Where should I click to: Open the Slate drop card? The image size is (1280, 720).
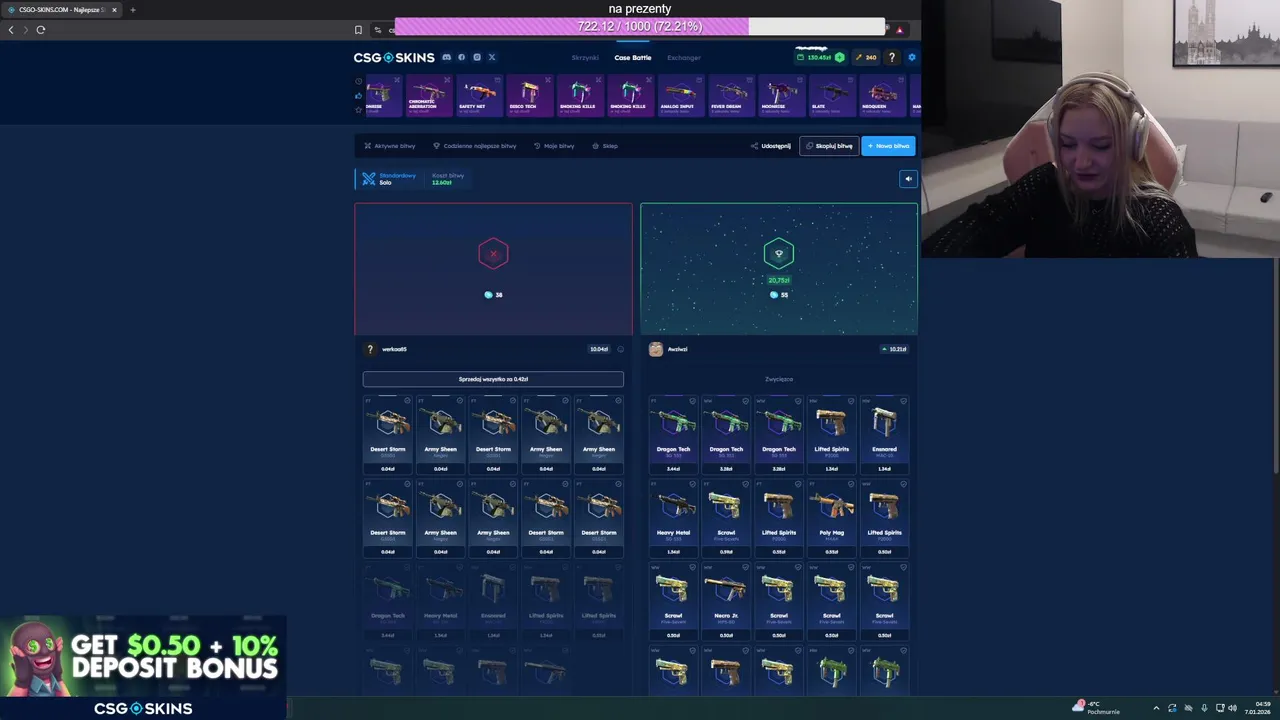click(832, 96)
